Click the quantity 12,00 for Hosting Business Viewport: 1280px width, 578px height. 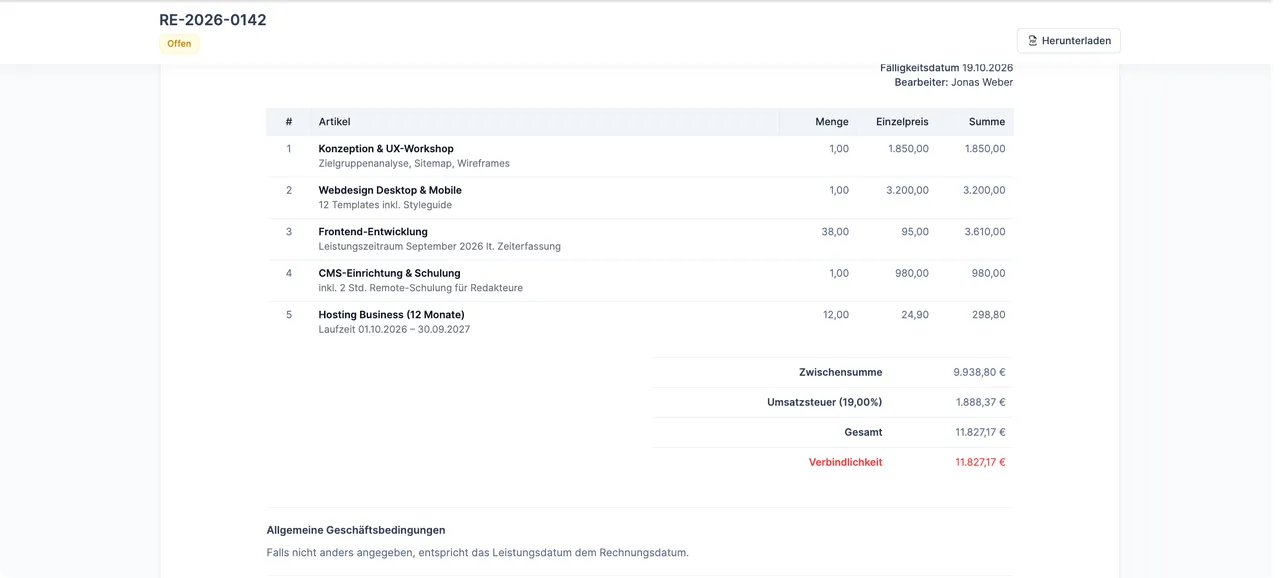[836, 315]
